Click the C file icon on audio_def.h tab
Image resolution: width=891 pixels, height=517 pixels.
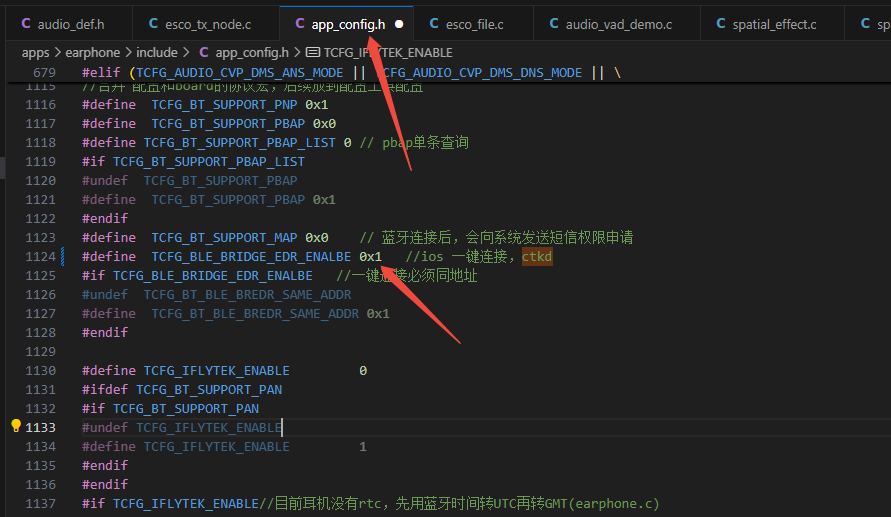tap(26, 23)
